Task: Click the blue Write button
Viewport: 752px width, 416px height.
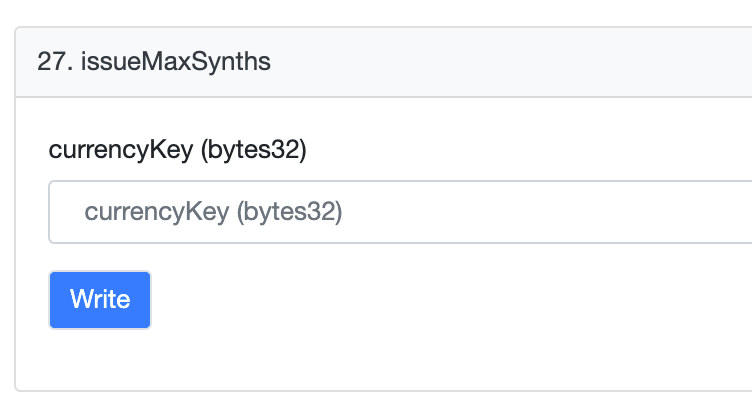Action: click(x=100, y=300)
